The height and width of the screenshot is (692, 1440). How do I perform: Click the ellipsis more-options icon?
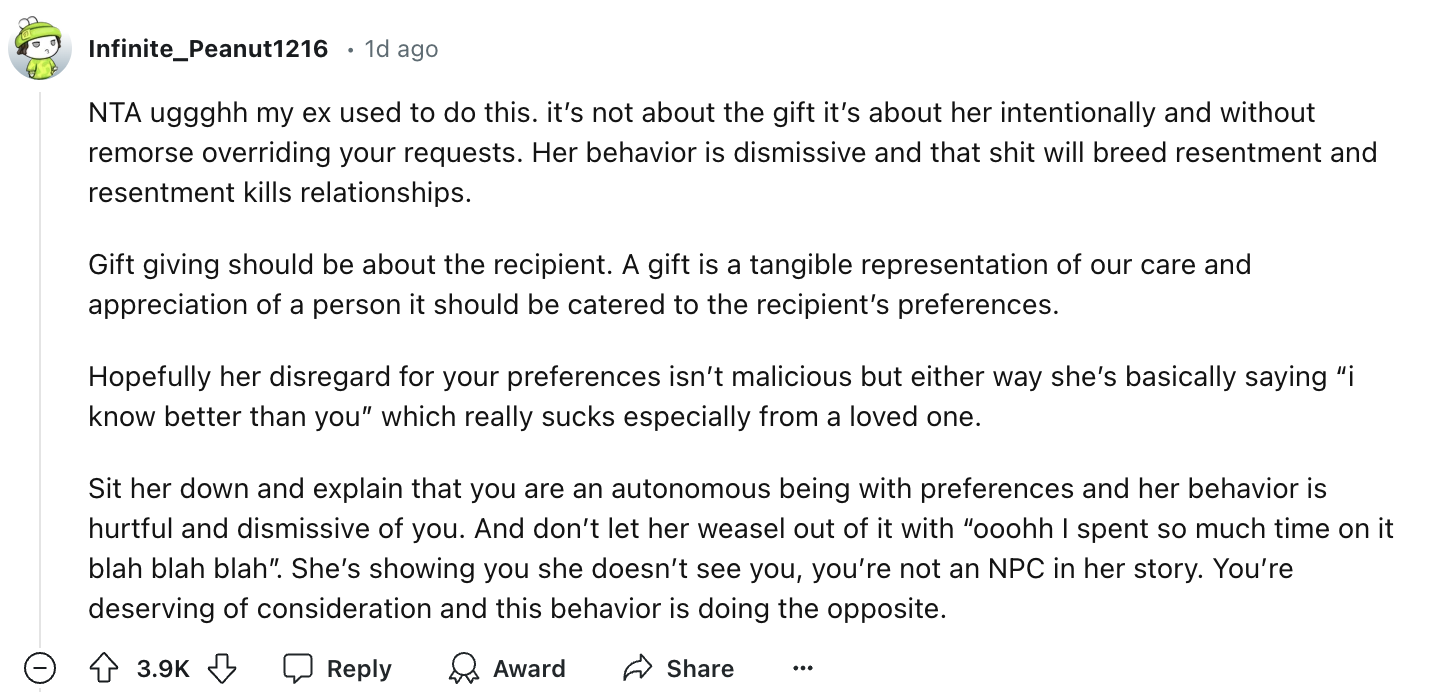point(804,668)
